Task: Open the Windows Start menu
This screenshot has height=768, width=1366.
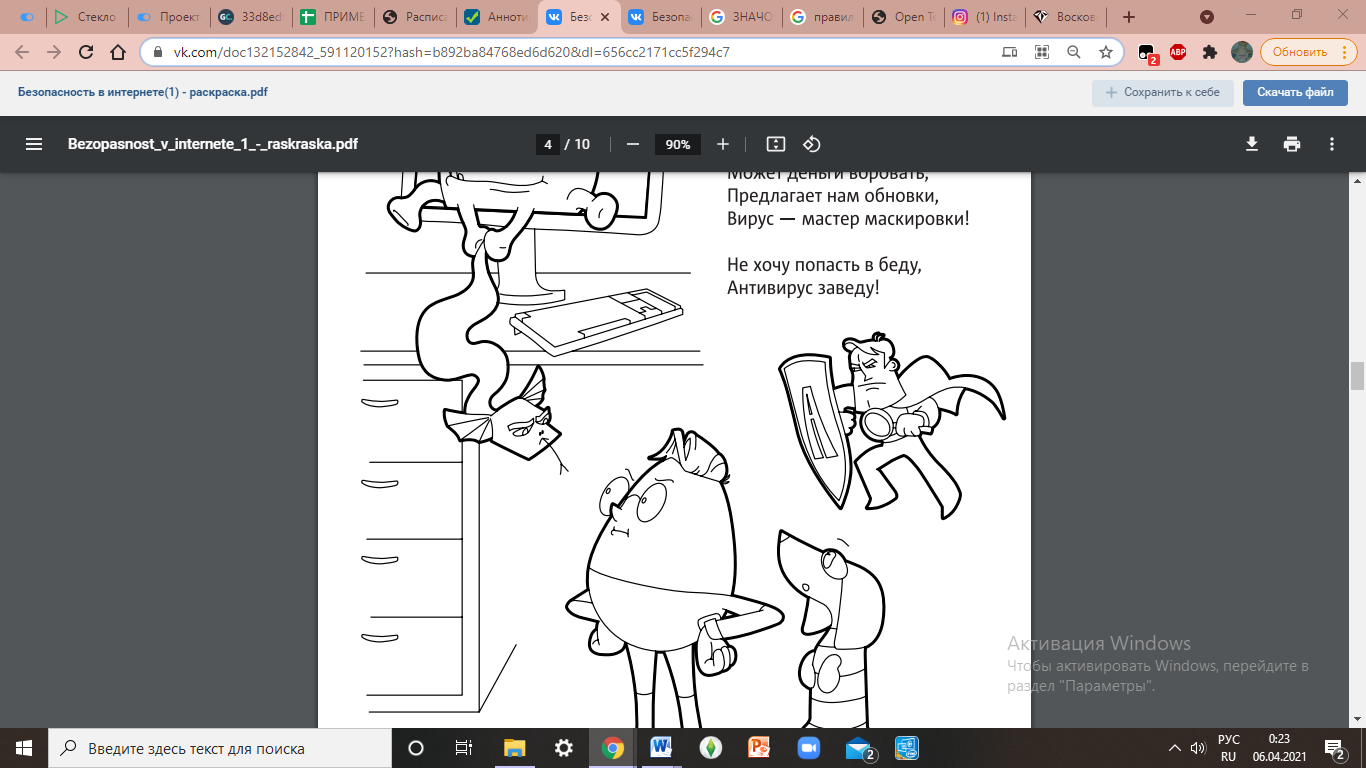Action: pos(23,748)
